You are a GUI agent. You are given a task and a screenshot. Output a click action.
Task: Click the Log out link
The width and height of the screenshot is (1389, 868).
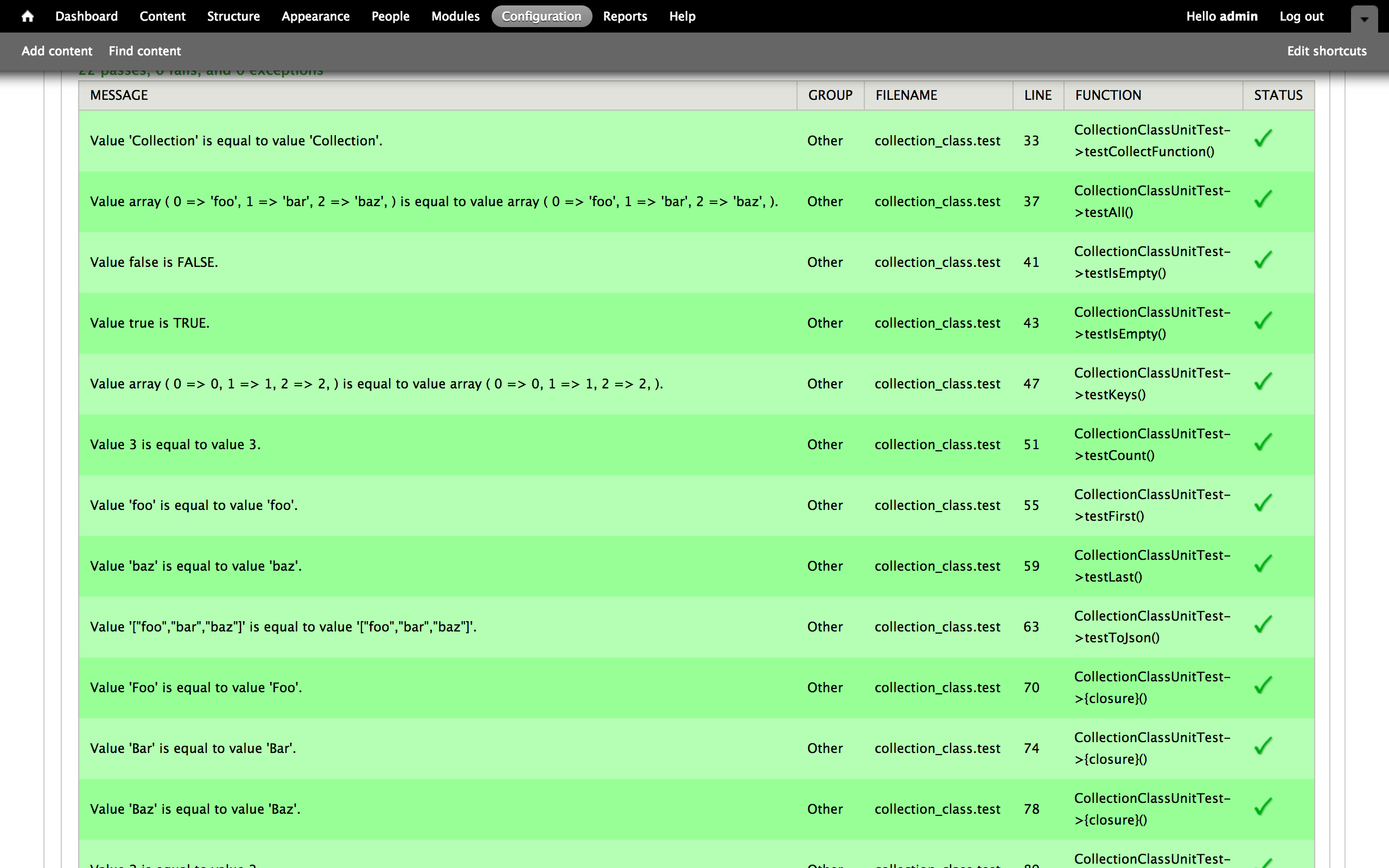[x=1301, y=17]
